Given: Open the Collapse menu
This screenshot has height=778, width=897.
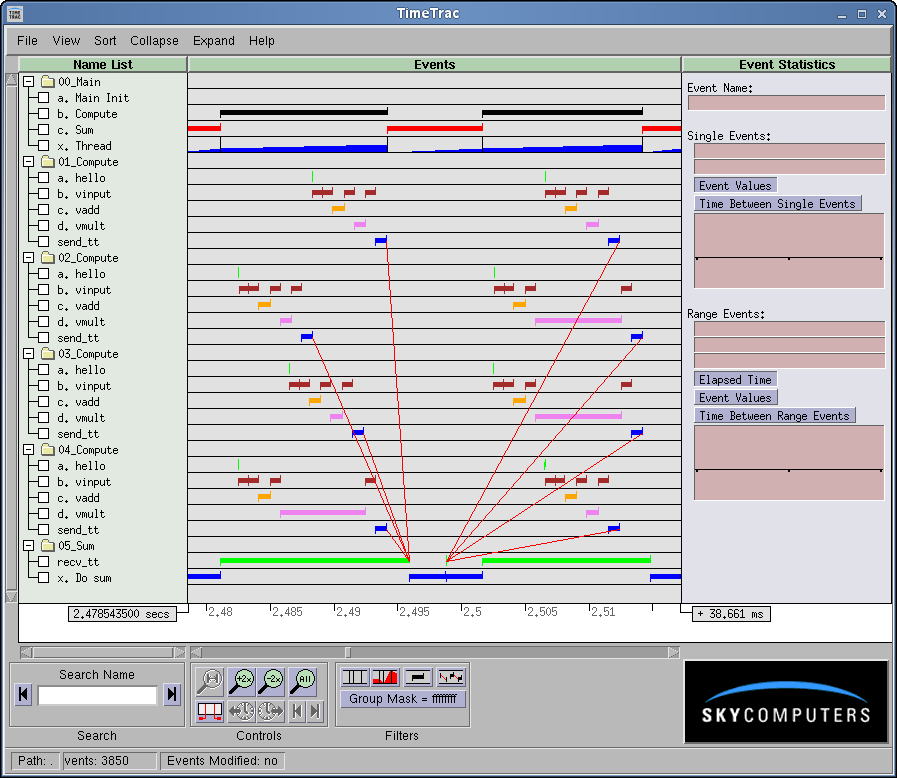Looking at the screenshot, I should tap(154, 41).
